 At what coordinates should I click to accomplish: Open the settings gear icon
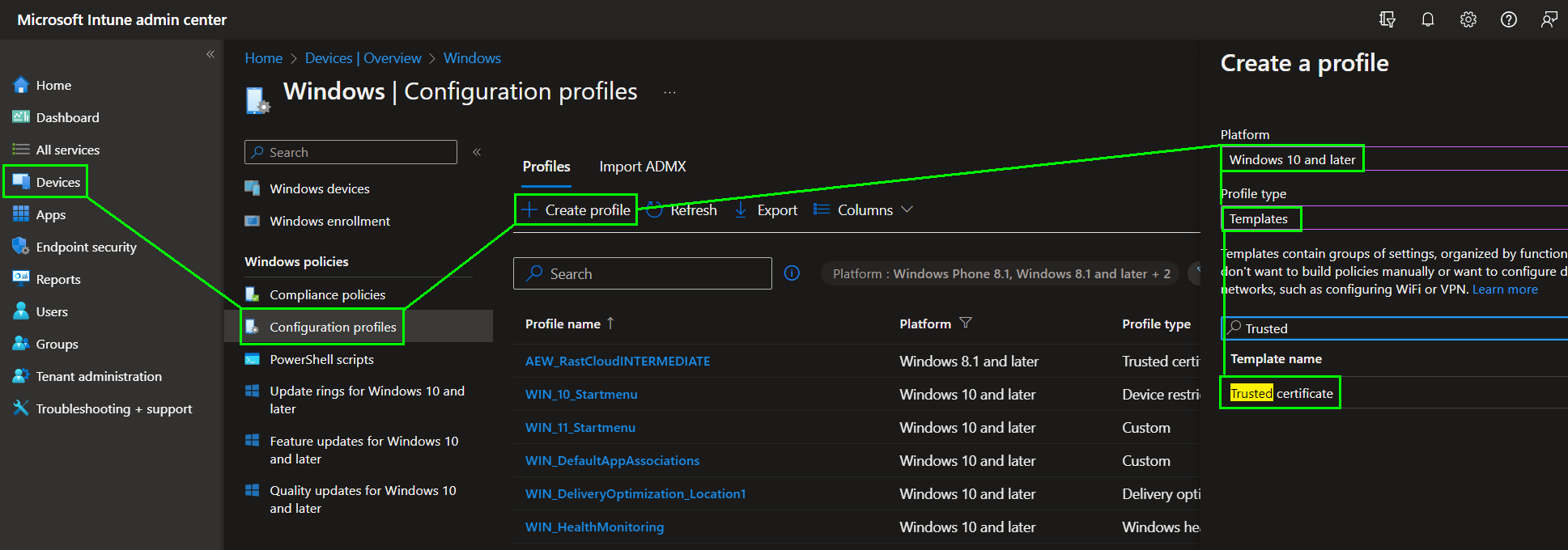[x=1468, y=19]
